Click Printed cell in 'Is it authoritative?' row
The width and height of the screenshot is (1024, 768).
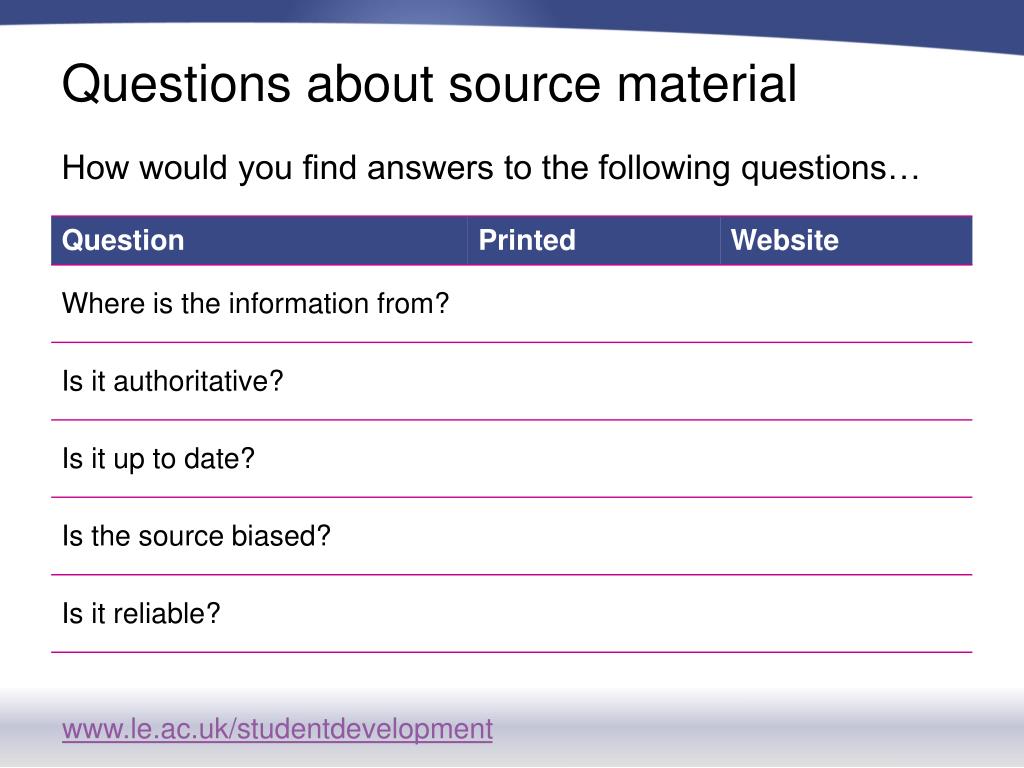pos(593,381)
